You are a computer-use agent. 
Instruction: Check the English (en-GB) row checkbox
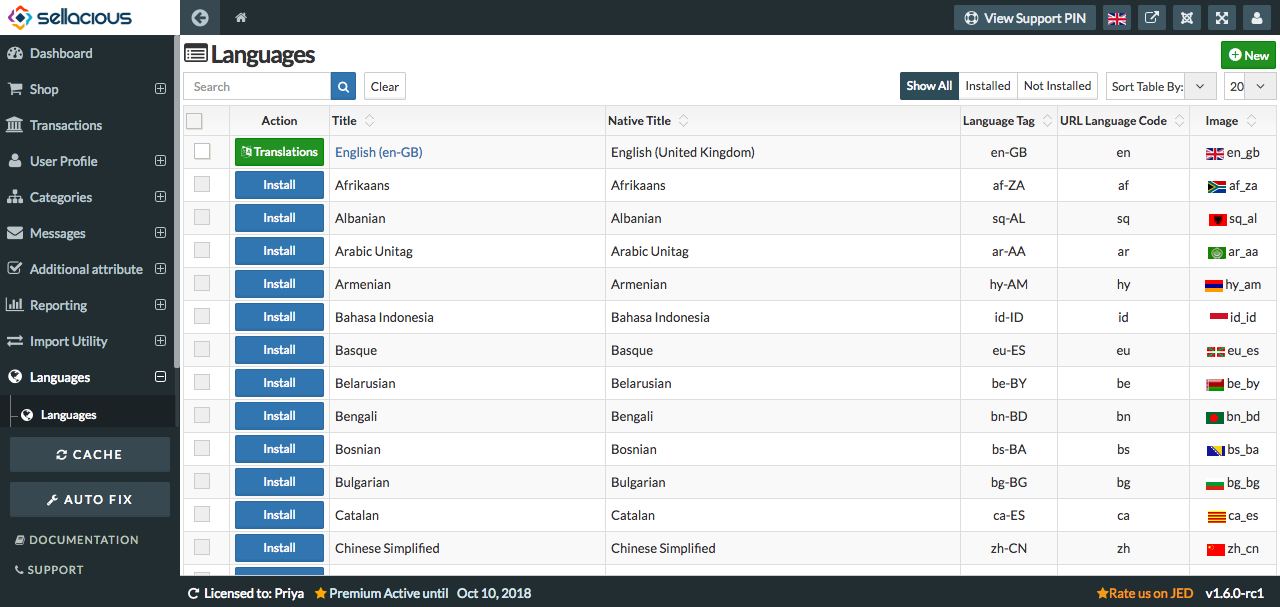coord(202,151)
